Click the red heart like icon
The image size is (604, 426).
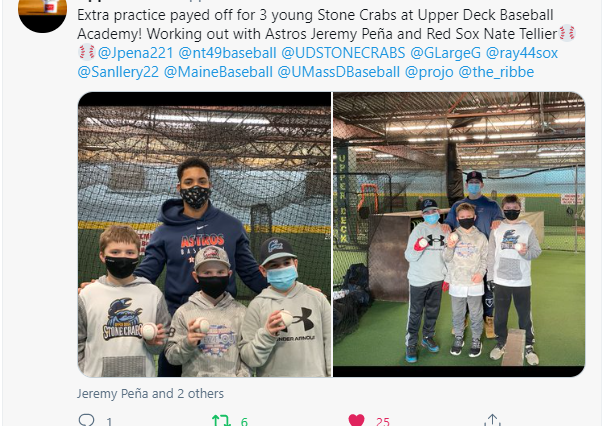356,420
